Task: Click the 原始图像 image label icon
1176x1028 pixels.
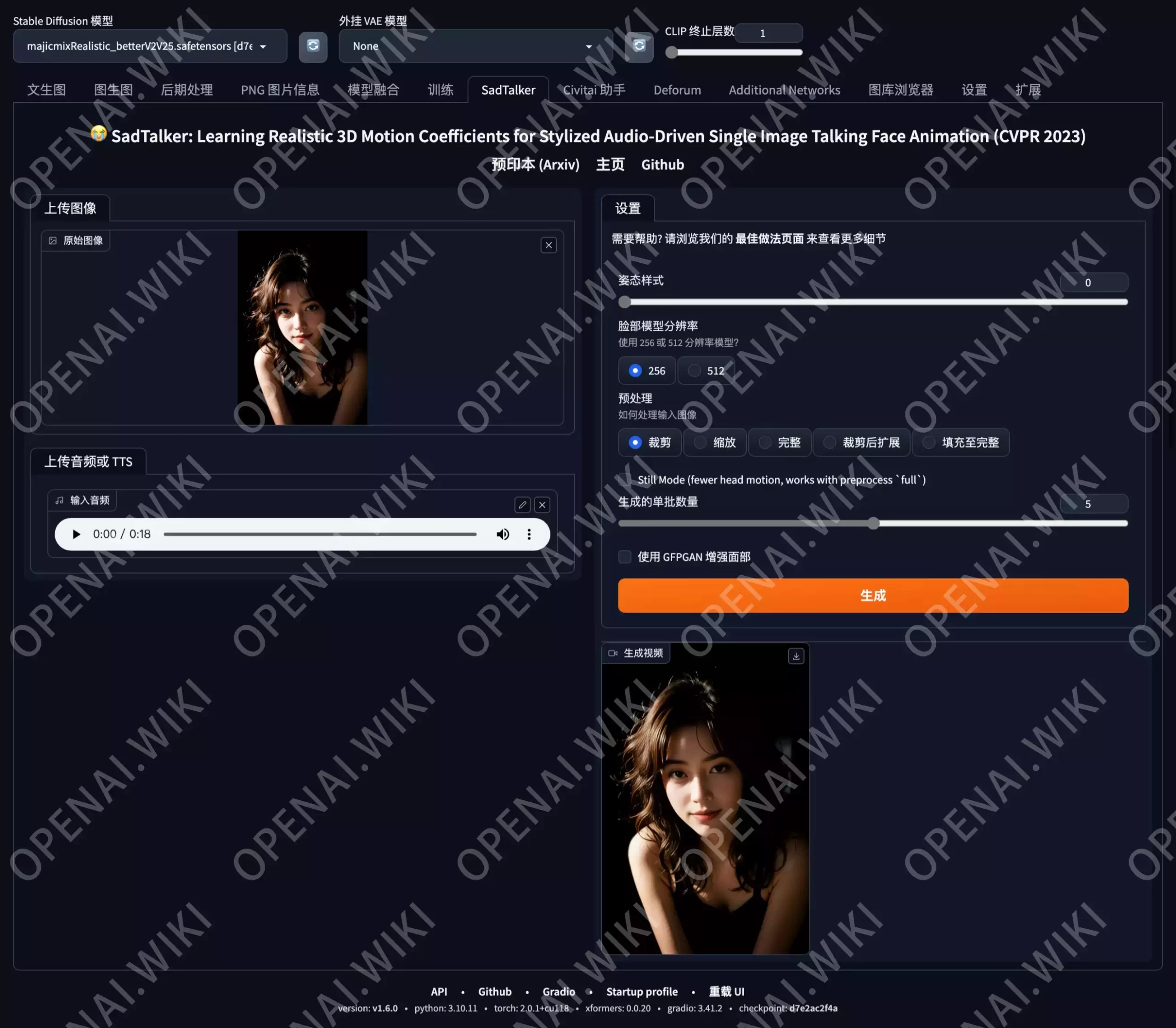Action: click(53, 240)
